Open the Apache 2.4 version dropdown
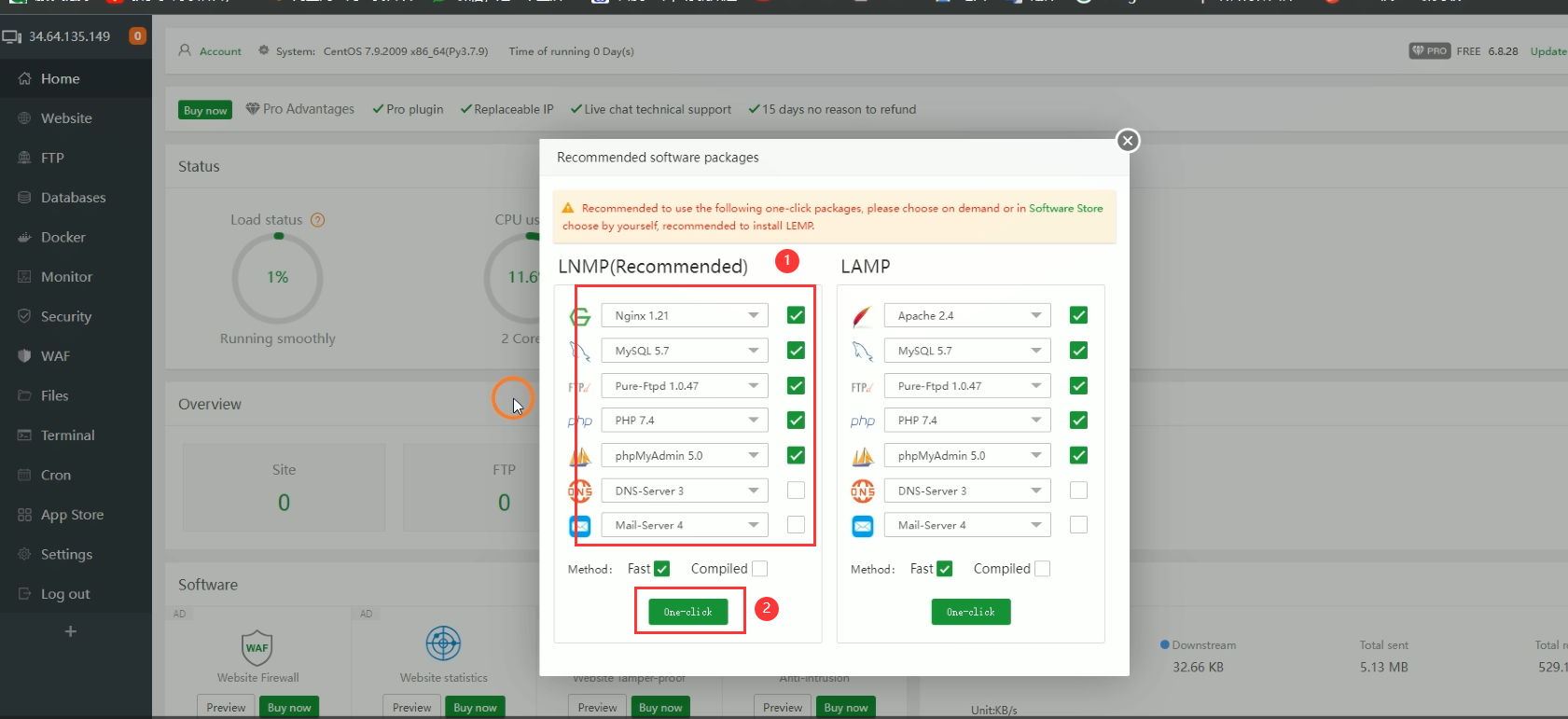This screenshot has height=719, width=1568. (967, 315)
